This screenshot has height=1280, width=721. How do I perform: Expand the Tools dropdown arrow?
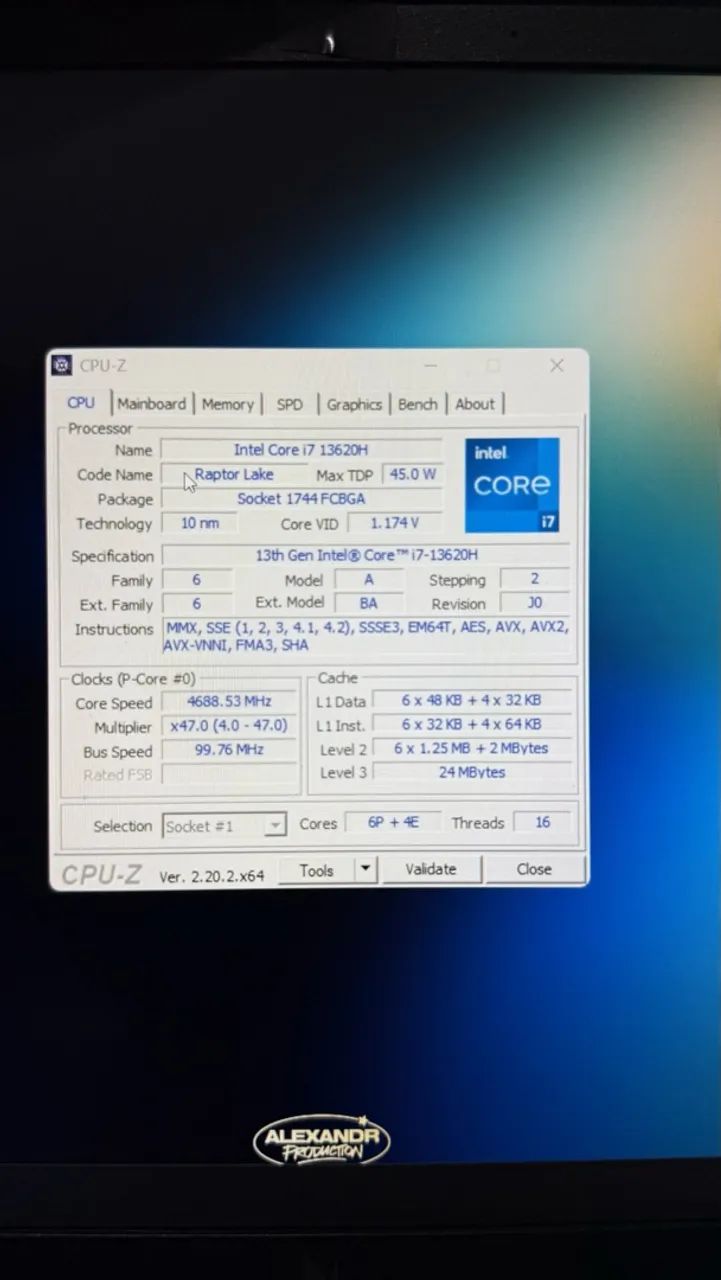click(x=366, y=869)
